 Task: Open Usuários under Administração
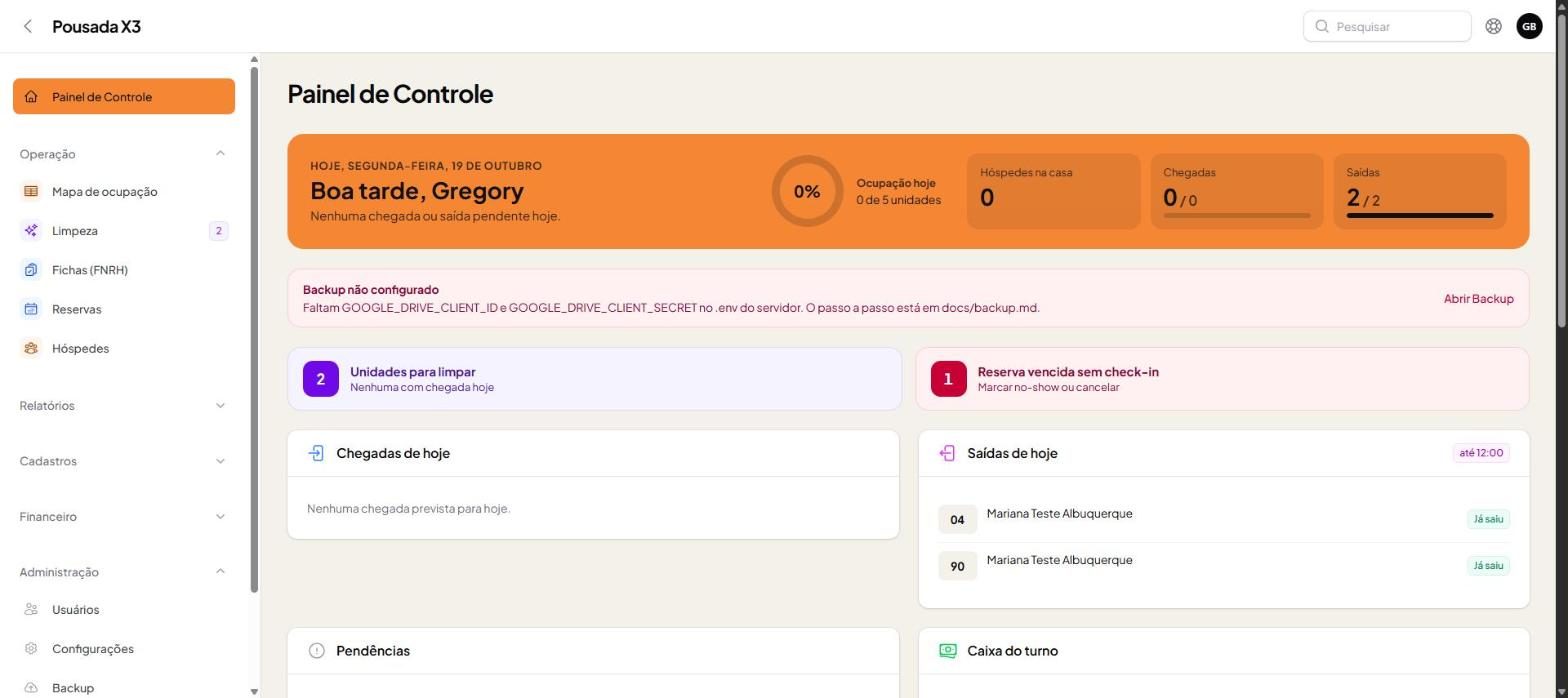click(124, 609)
